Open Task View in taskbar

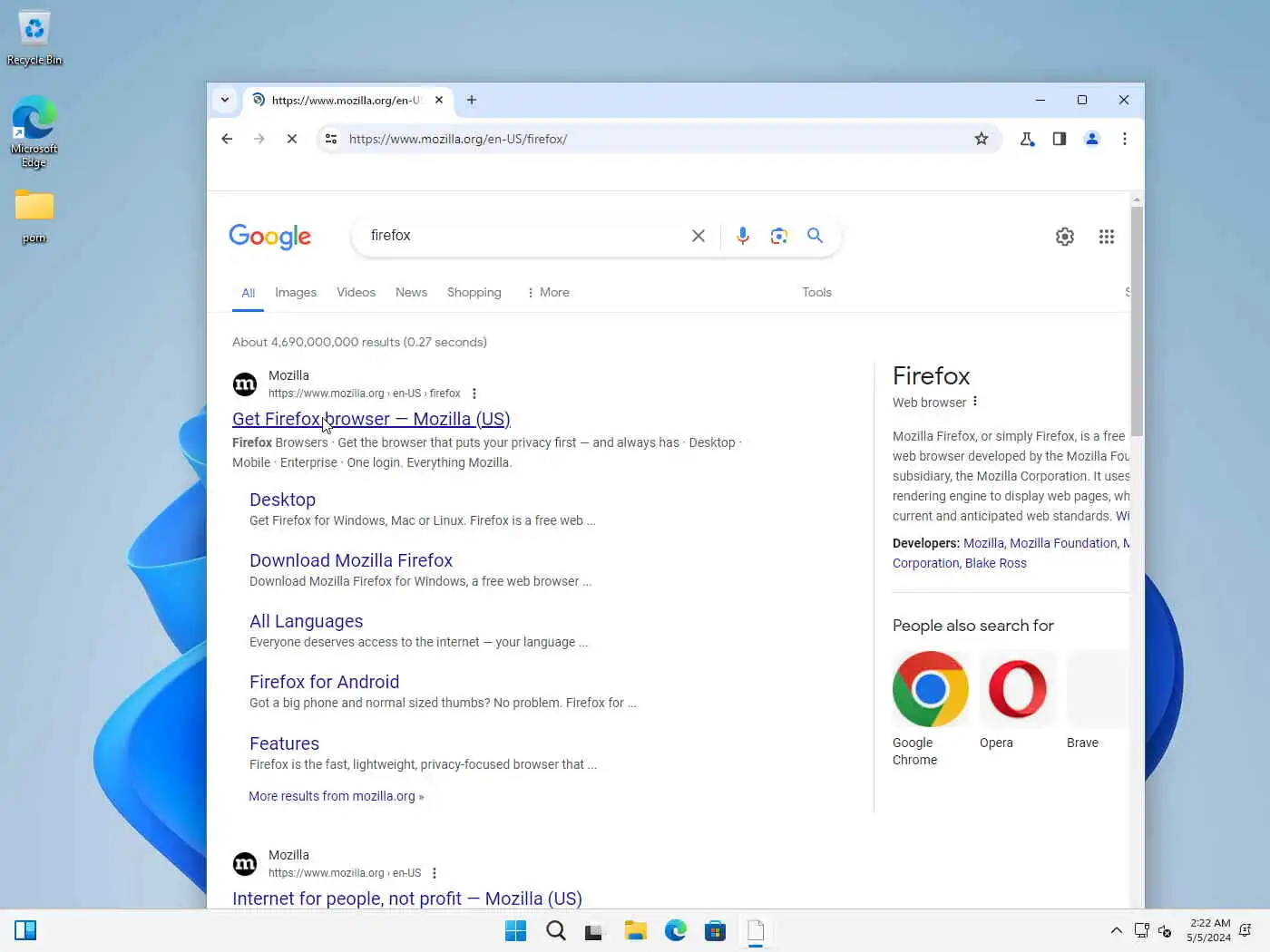click(x=593, y=931)
